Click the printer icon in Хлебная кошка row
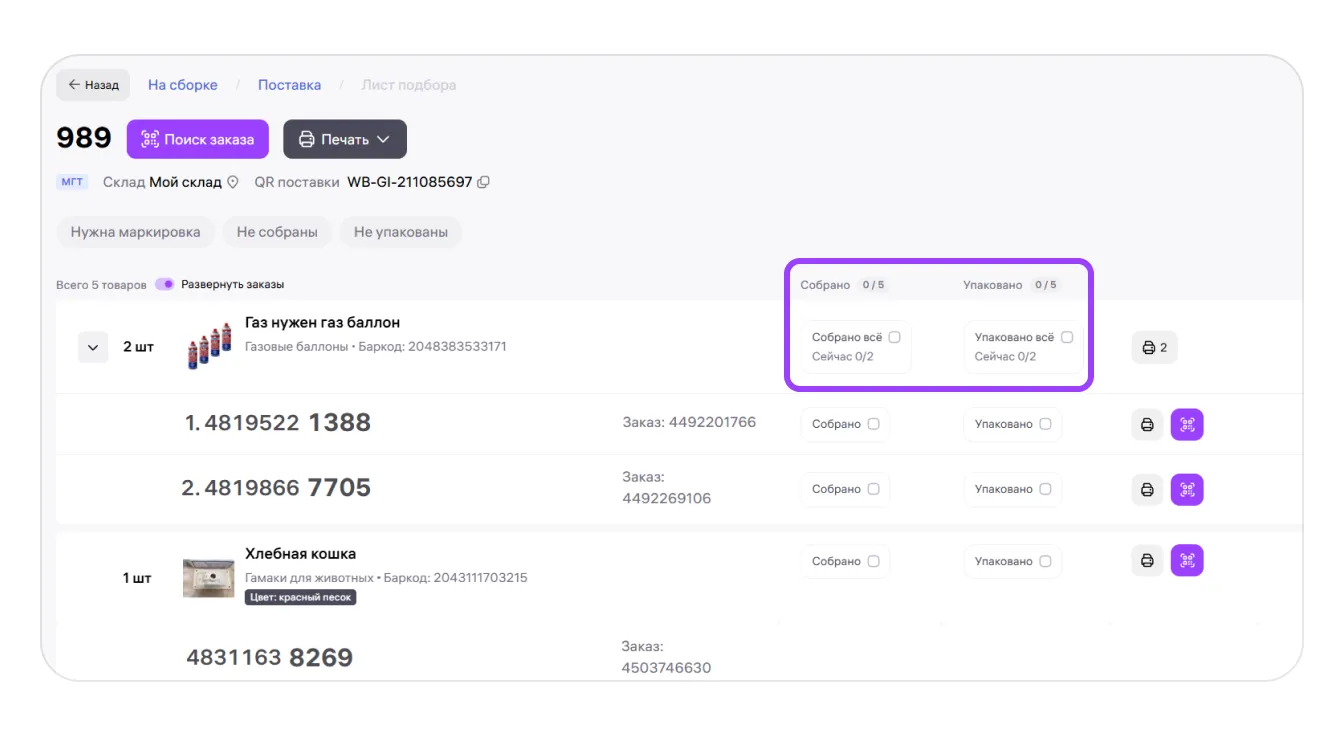Screen dimensions: 1344x736 [1147, 561]
